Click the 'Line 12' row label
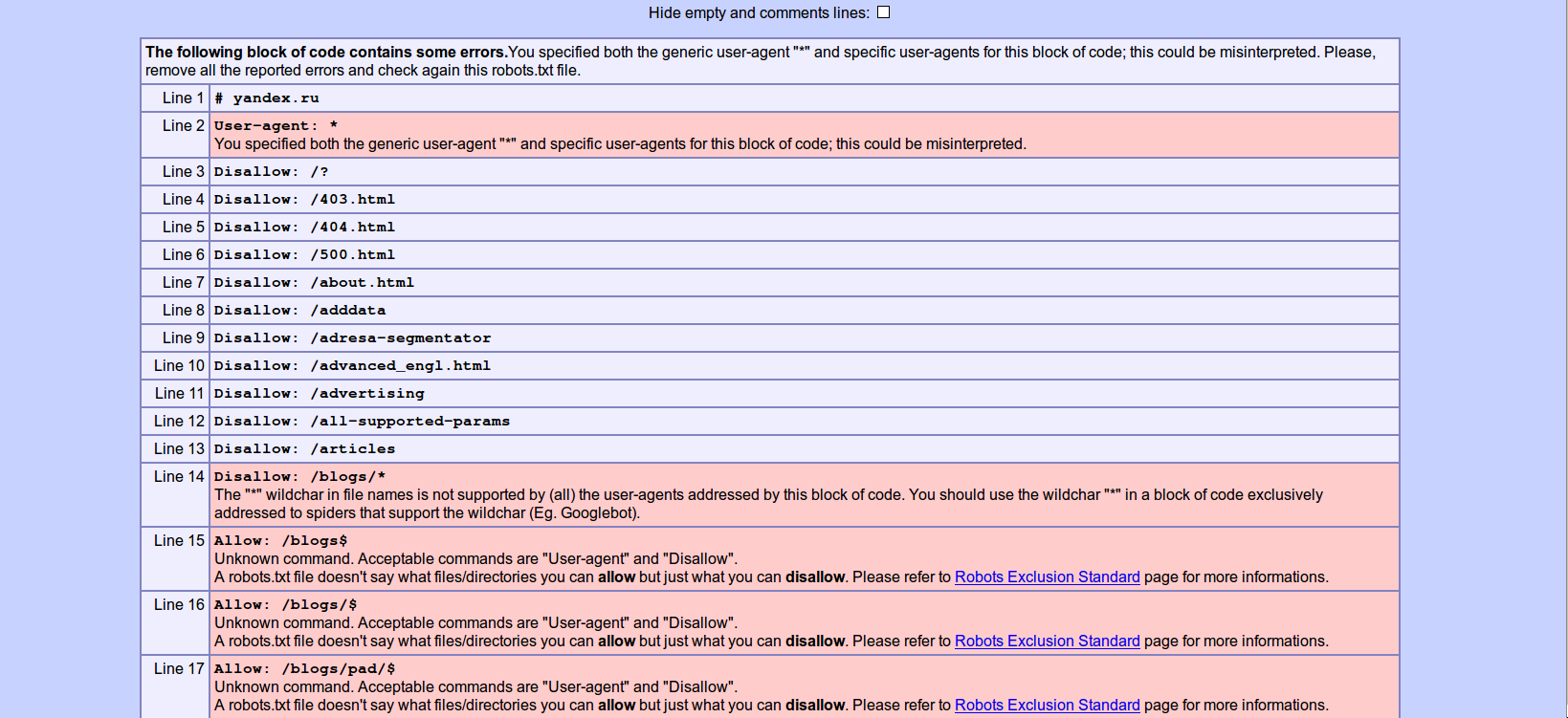 179,422
